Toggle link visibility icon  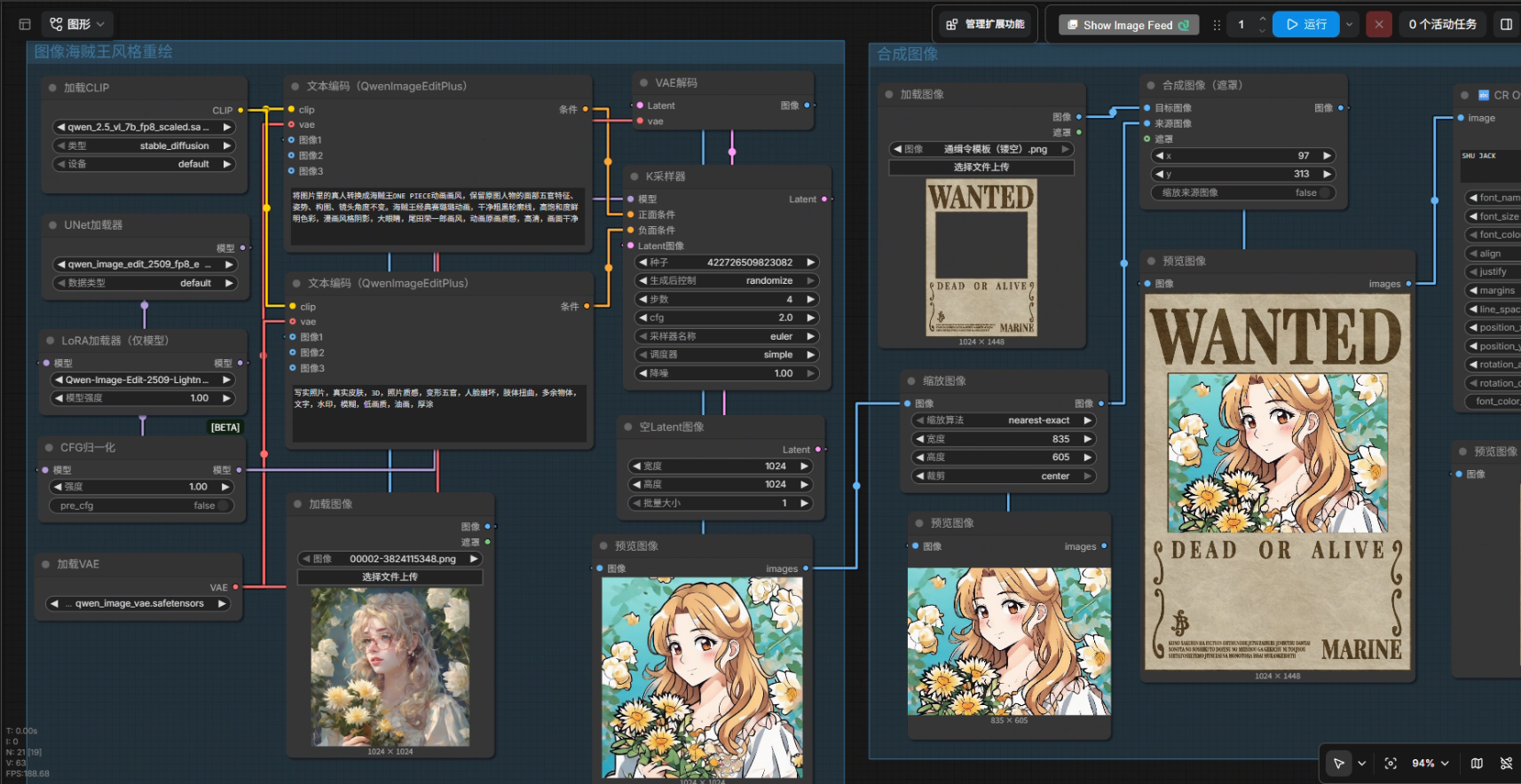[x=1506, y=763]
